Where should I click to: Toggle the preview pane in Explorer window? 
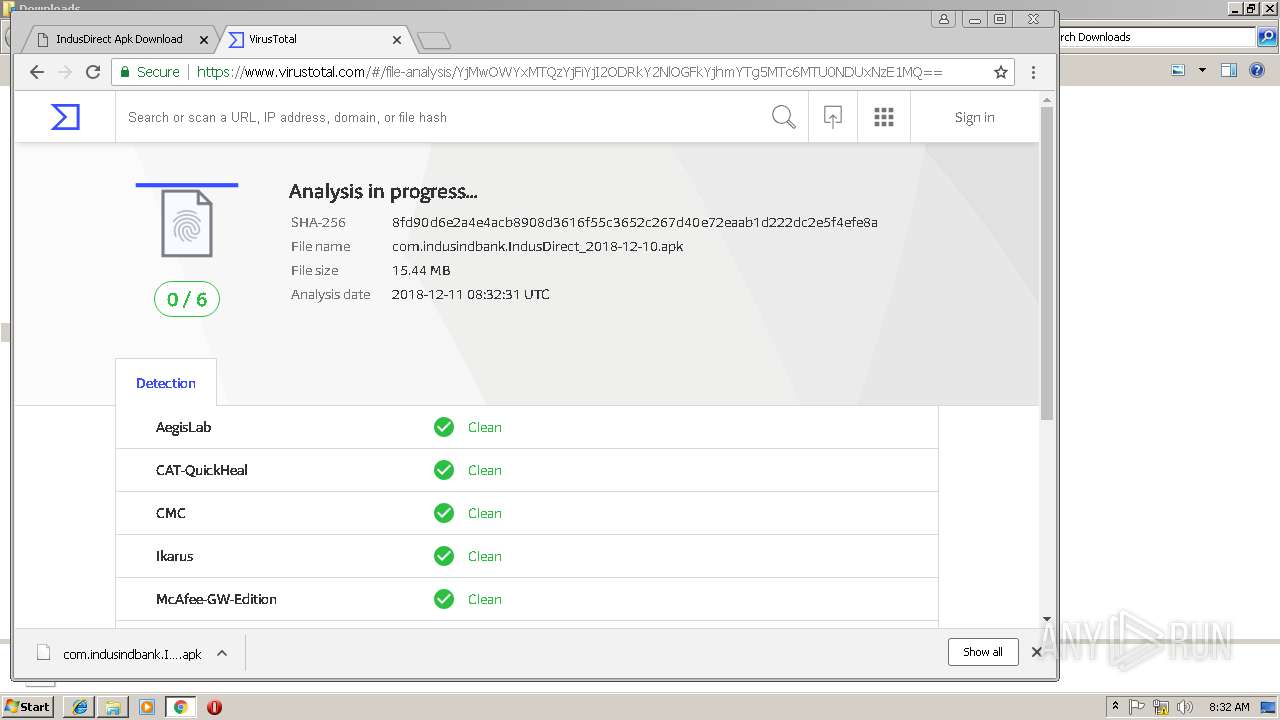pos(1229,70)
